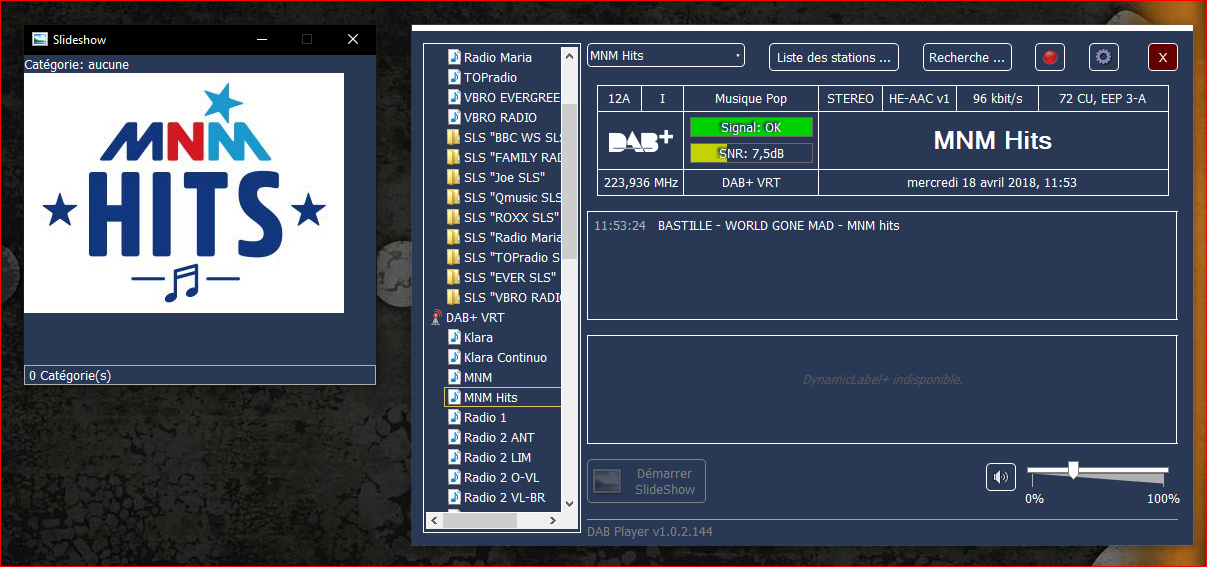Click the Radio 2 ANT station icon

(x=454, y=437)
